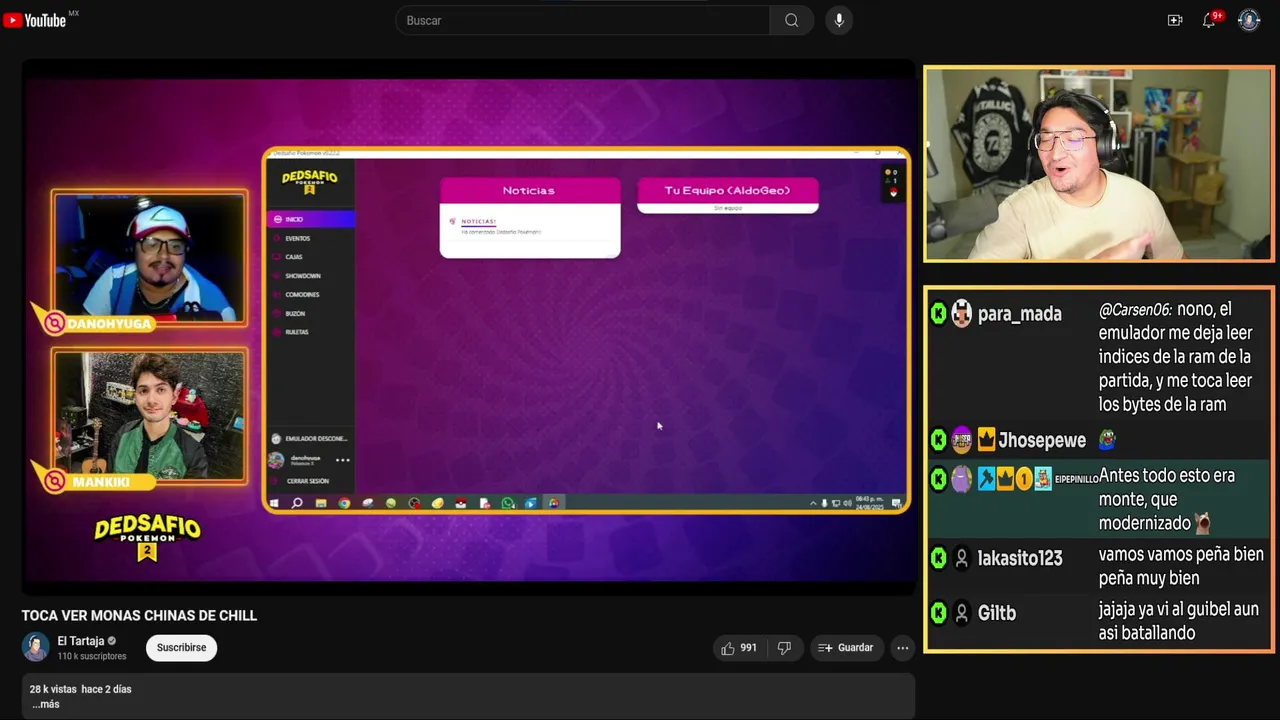Click the message 'Antes todo esto era monte'
The height and width of the screenshot is (720, 1280).
pyautogui.click(x=1167, y=499)
